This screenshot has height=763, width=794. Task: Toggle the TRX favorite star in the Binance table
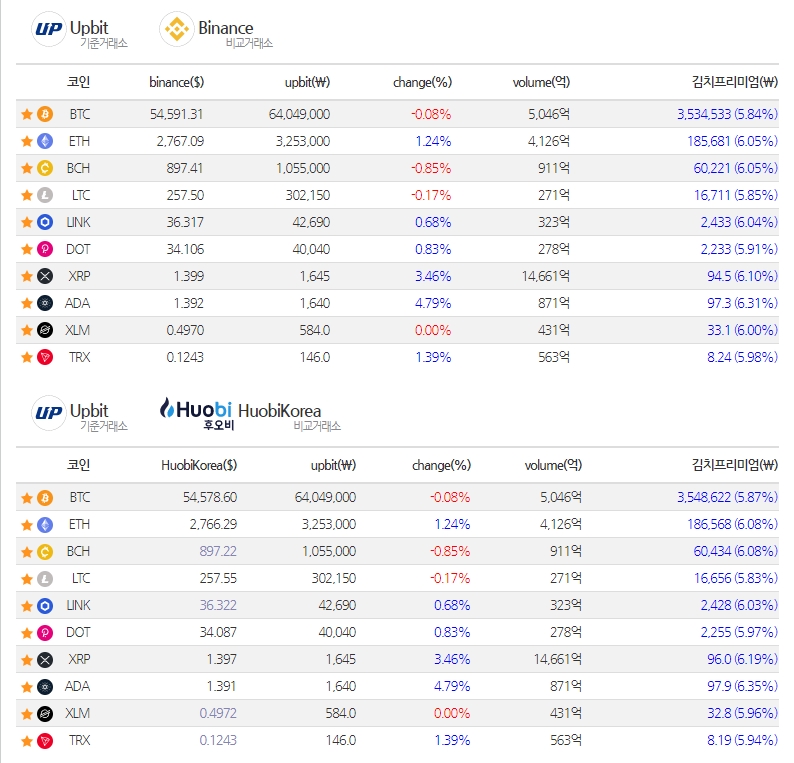click(27, 357)
